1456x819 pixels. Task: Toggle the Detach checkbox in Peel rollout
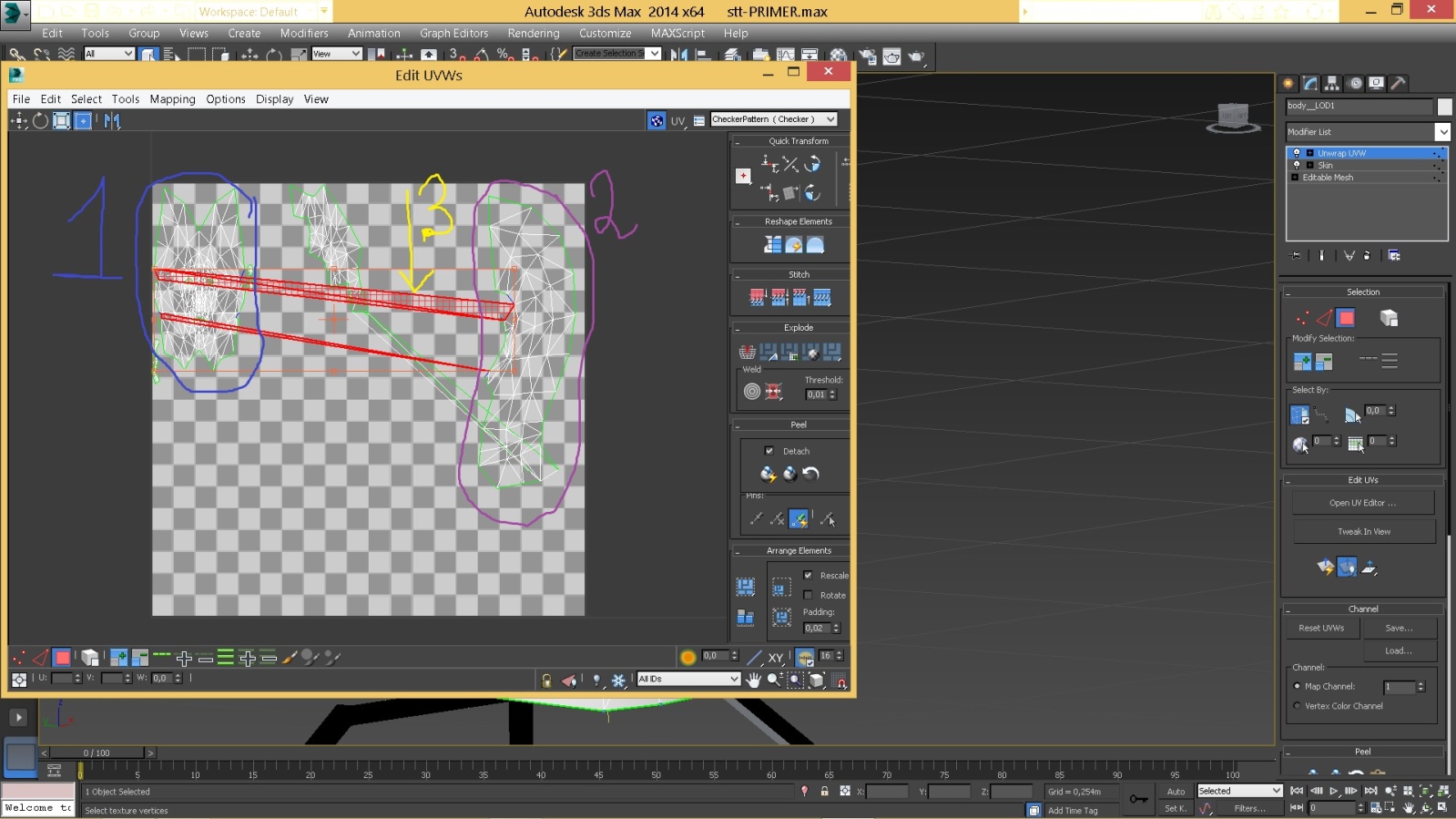(769, 451)
